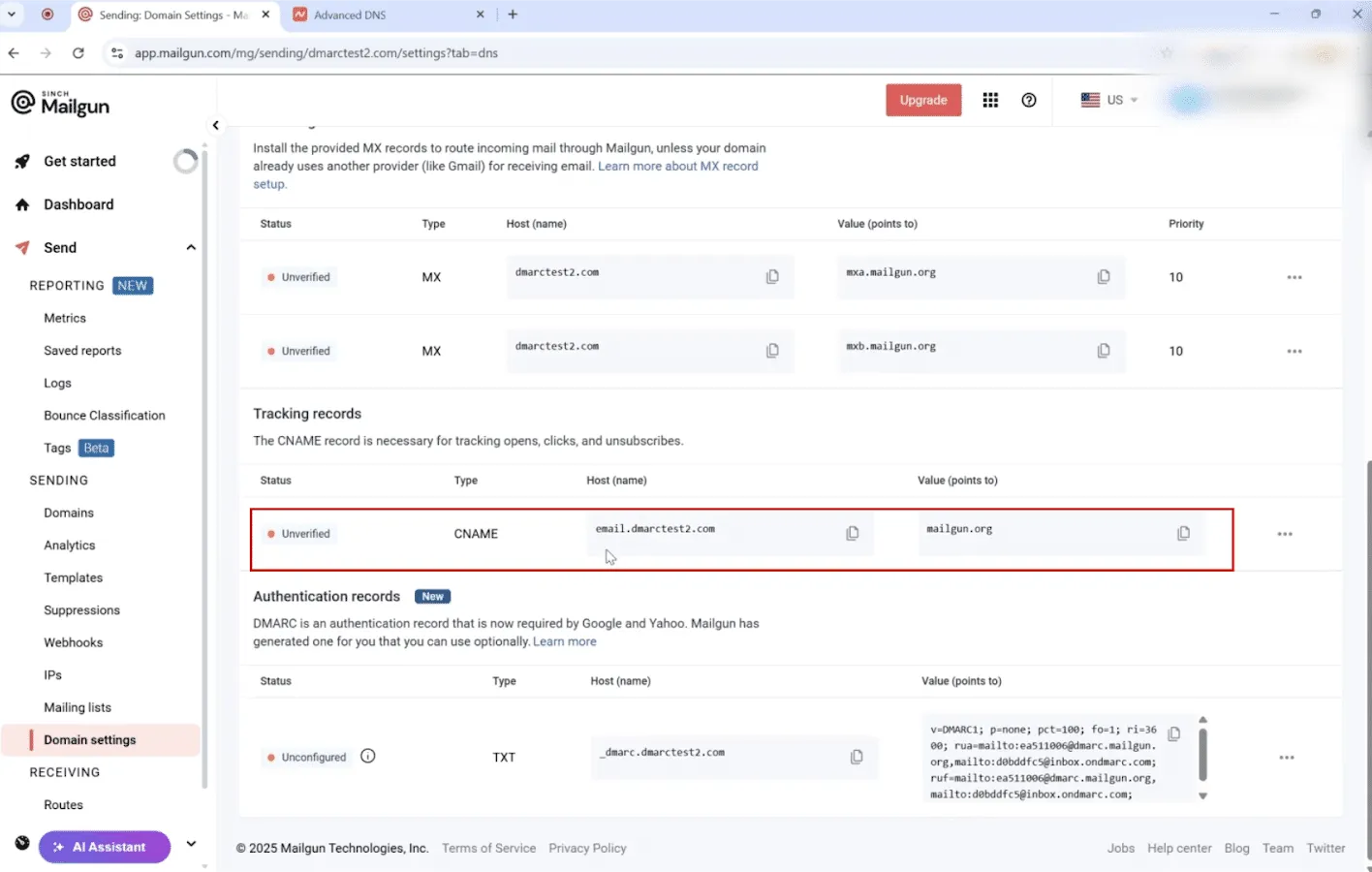Open Saved reports in sidebar
Viewport: 1372px width, 872px height.
pos(82,351)
